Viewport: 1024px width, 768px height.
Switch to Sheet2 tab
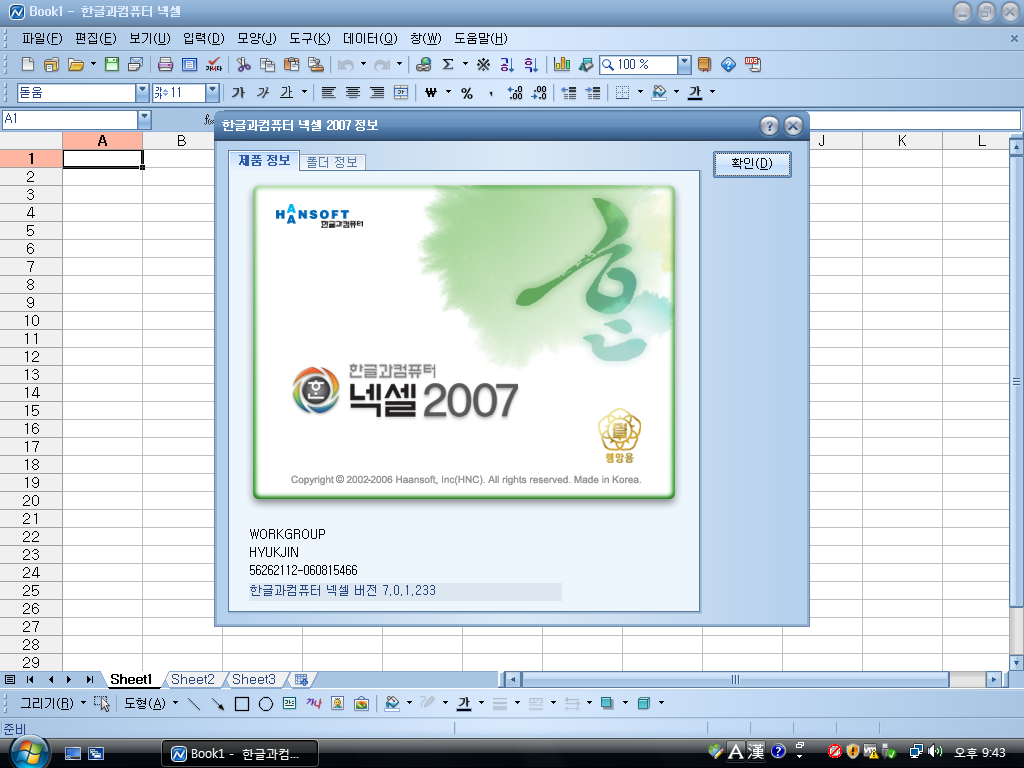click(193, 679)
